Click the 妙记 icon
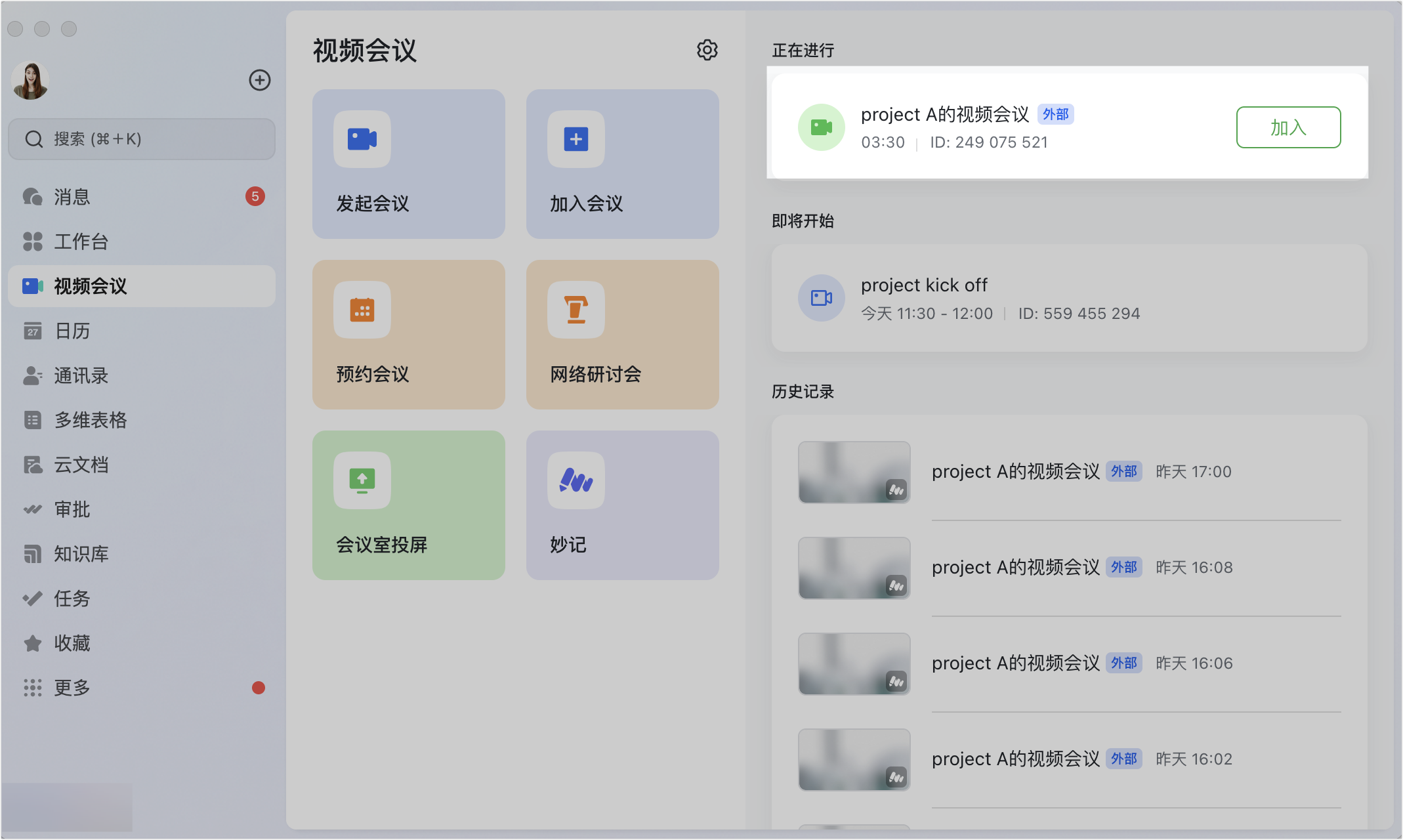1403x840 pixels. tap(576, 480)
